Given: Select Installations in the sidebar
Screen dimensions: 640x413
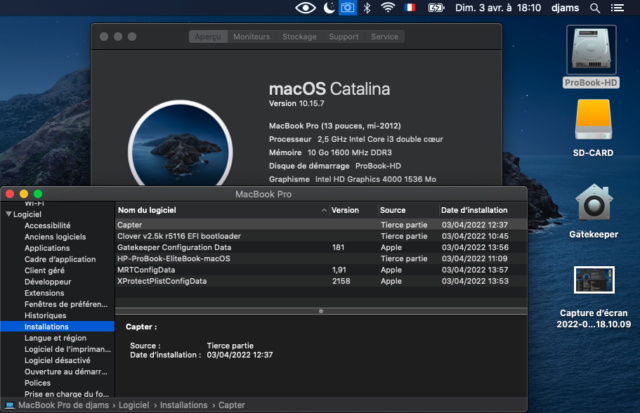Looking at the screenshot, I should pos(57,326).
